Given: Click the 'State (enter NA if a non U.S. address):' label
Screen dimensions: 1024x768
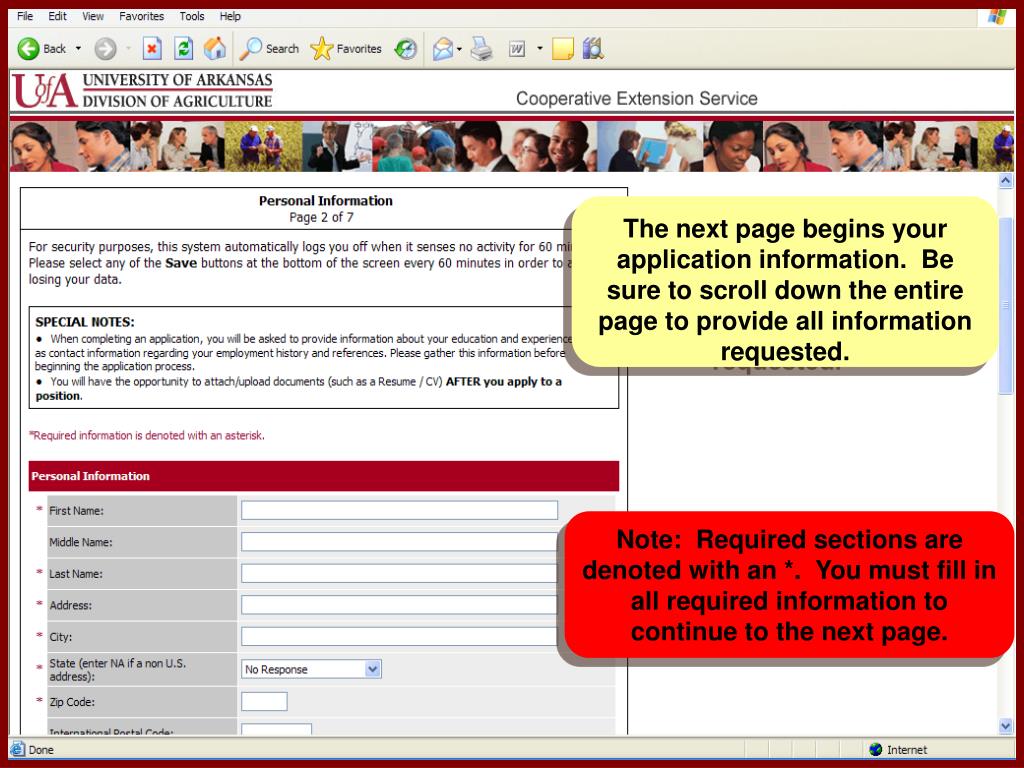Looking at the screenshot, I should coord(118,670).
